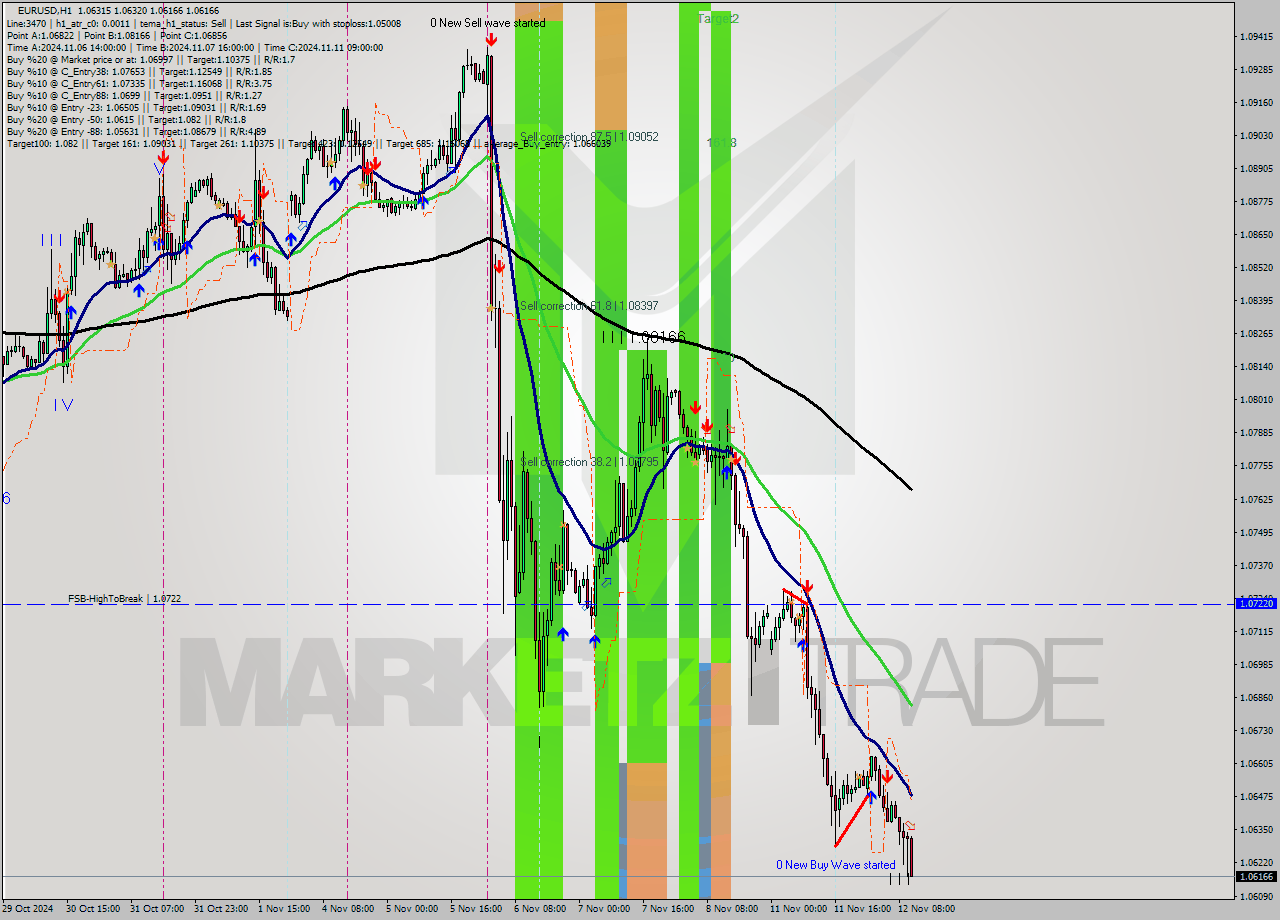Click the 1.06350 price axis label
Screen dimensions: 1280x920
pyautogui.click(x=1256, y=829)
